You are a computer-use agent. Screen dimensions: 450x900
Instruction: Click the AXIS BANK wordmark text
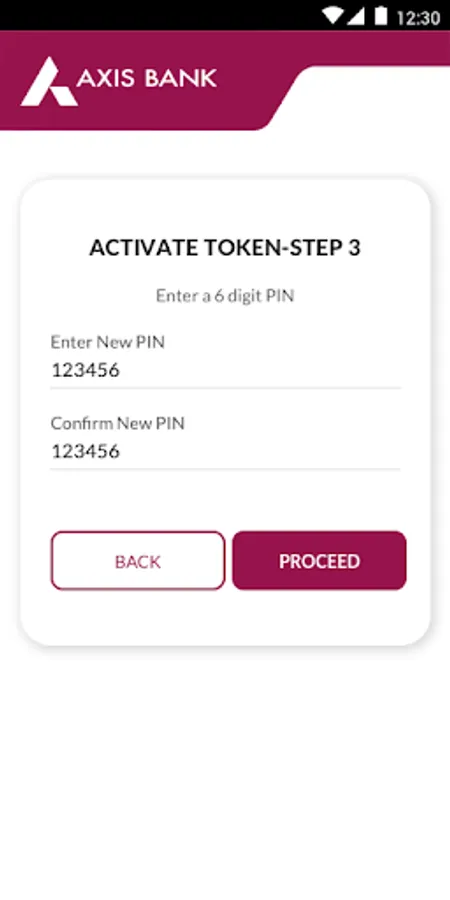[x=147, y=78]
